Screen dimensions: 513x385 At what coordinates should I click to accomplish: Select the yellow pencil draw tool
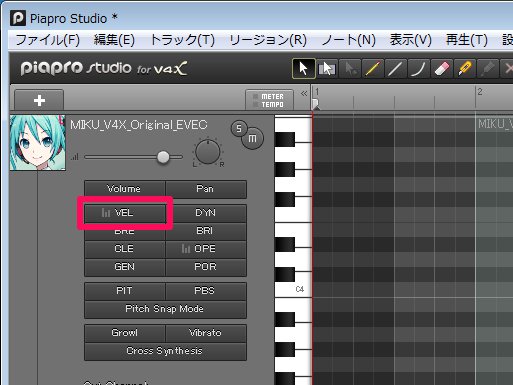pyautogui.click(x=372, y=69)
